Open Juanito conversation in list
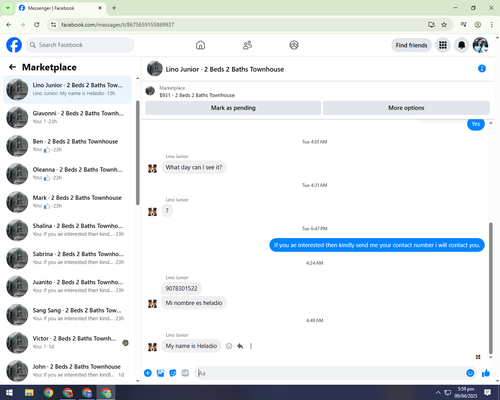 pyautogui.click(x=68, y=286)
